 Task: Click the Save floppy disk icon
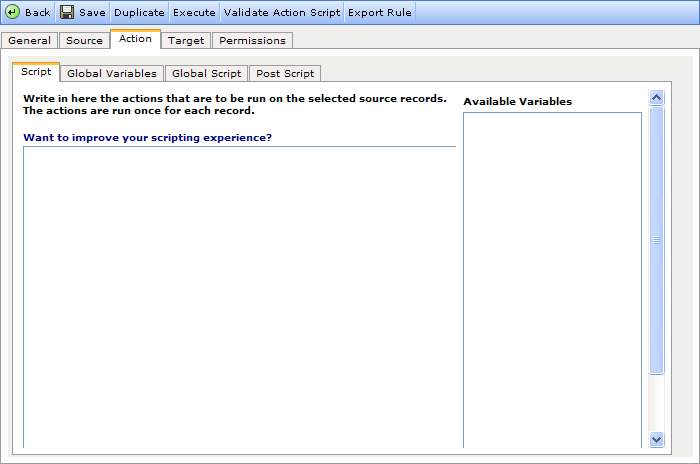67,12
